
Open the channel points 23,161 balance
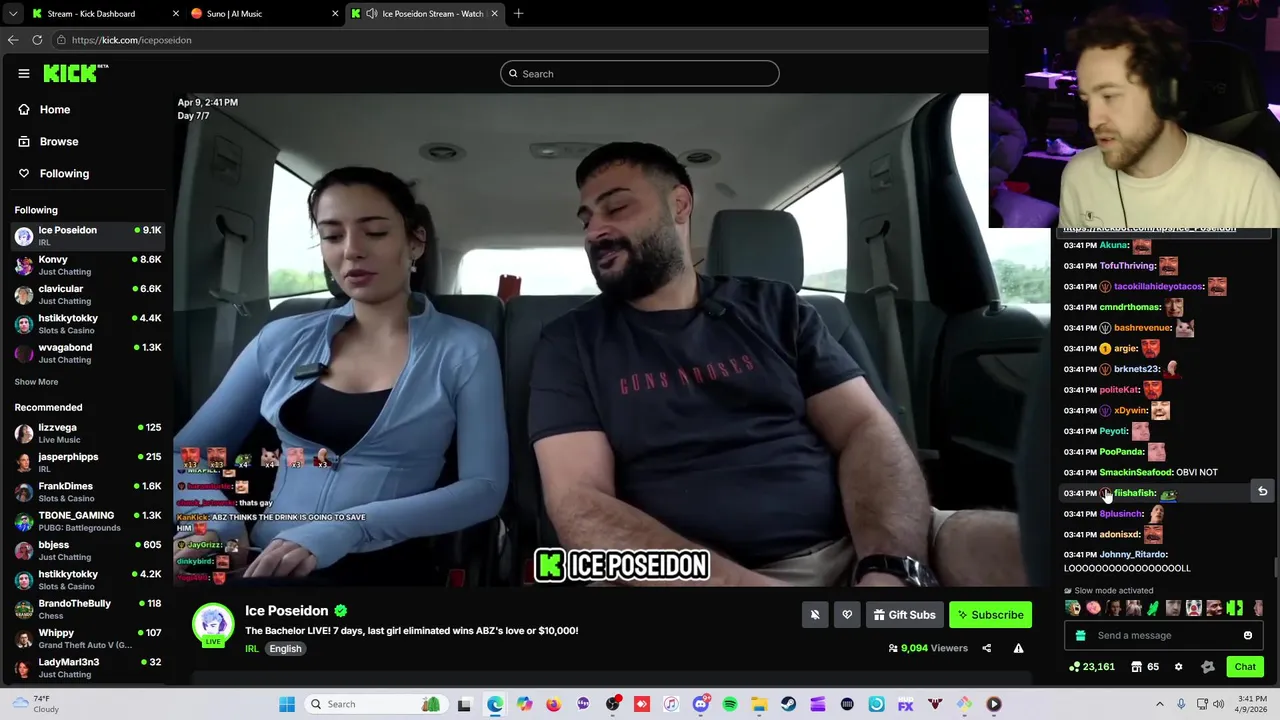click(x=1092, y=667)
